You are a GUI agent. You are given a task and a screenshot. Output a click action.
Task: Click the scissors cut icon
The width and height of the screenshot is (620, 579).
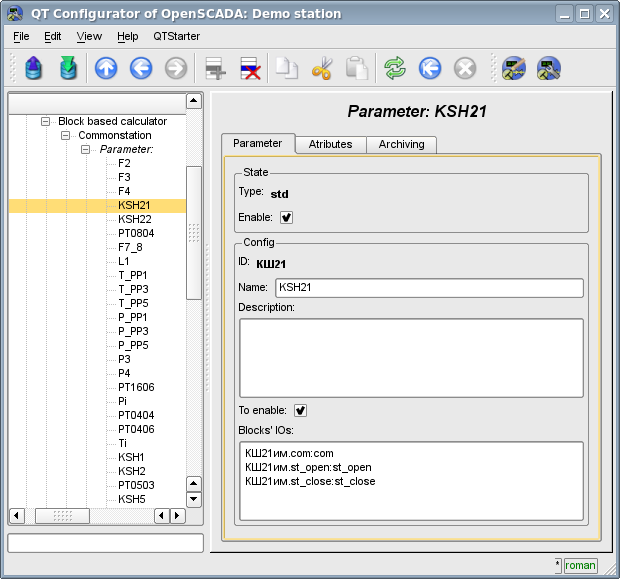pos(322,68)
